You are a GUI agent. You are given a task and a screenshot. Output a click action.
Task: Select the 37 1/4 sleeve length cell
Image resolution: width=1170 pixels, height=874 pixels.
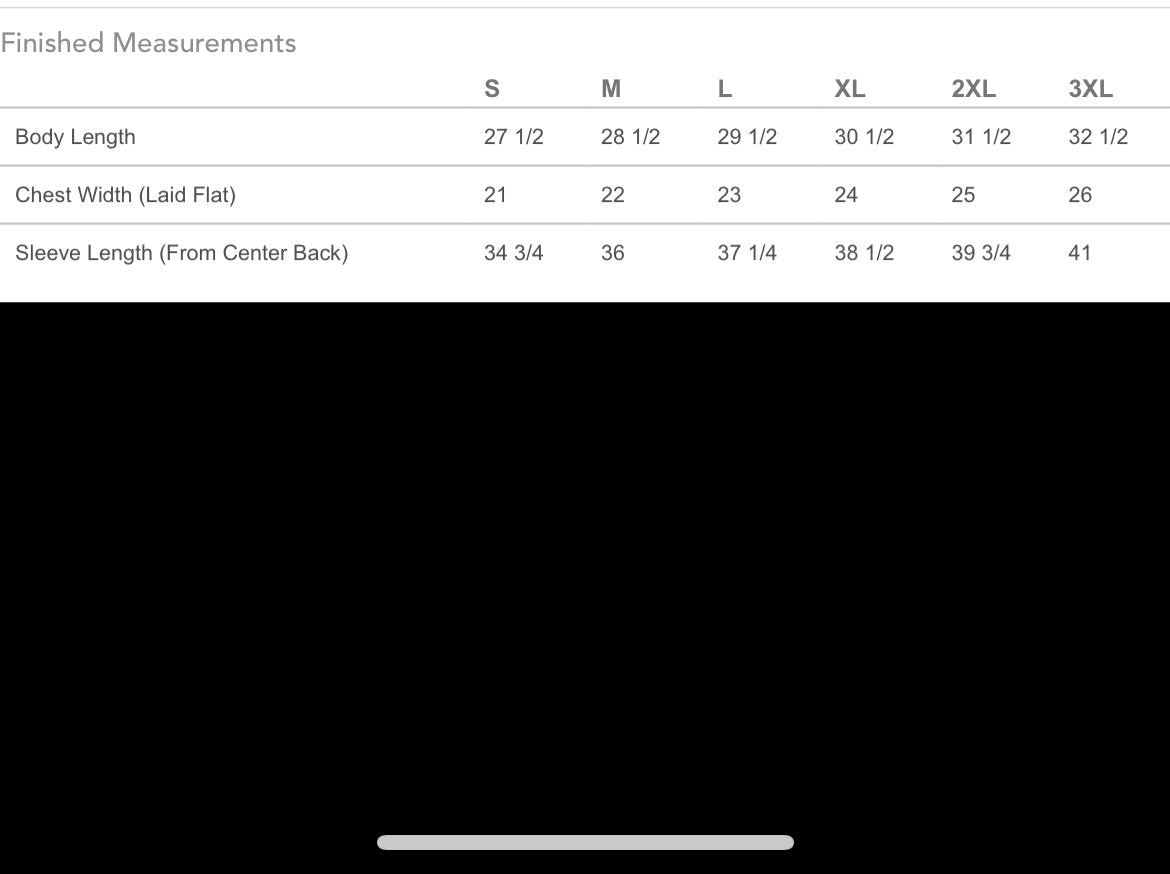click(747, 253)
